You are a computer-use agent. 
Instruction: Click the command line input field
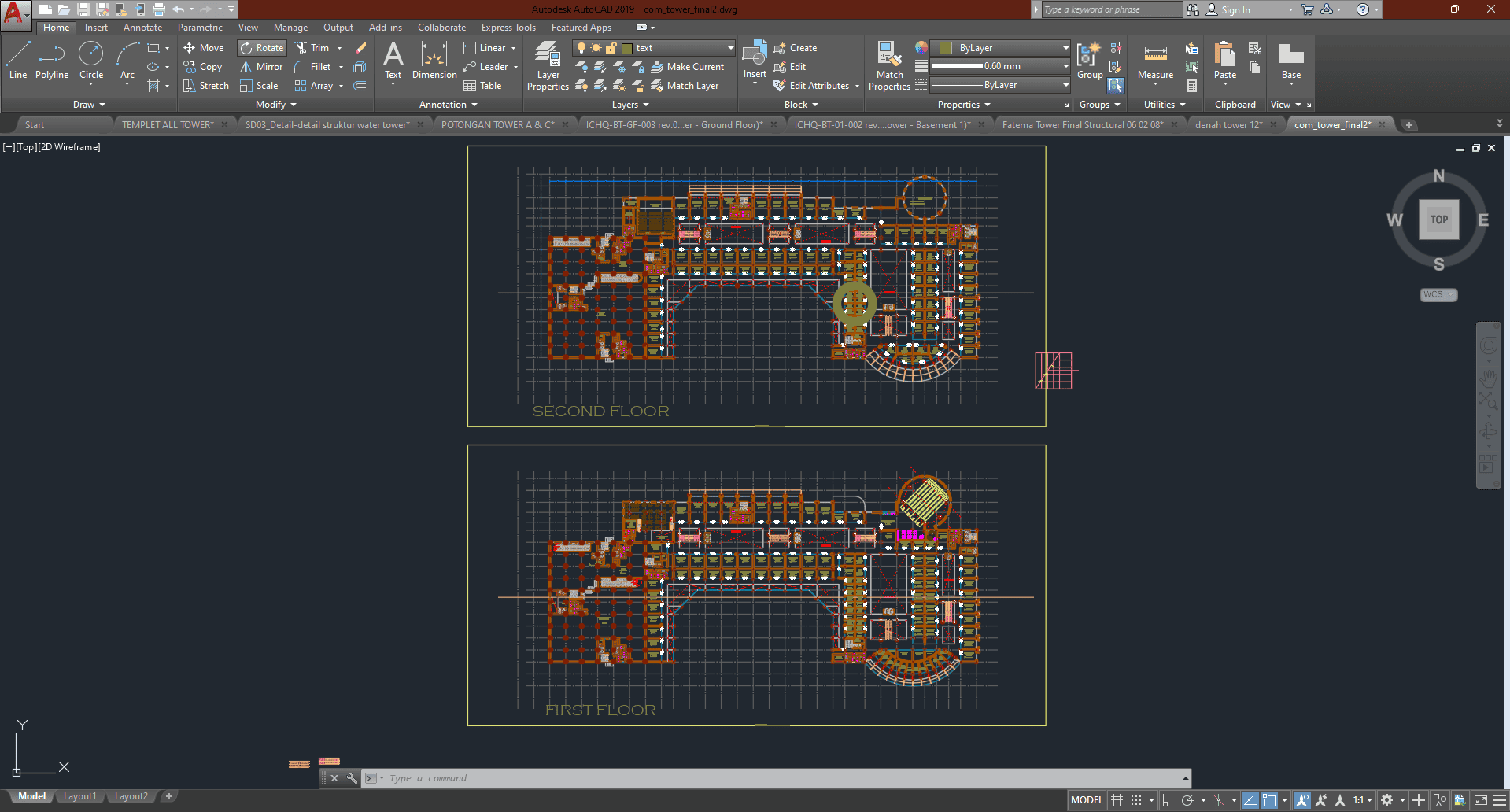(x=779, y=778)
